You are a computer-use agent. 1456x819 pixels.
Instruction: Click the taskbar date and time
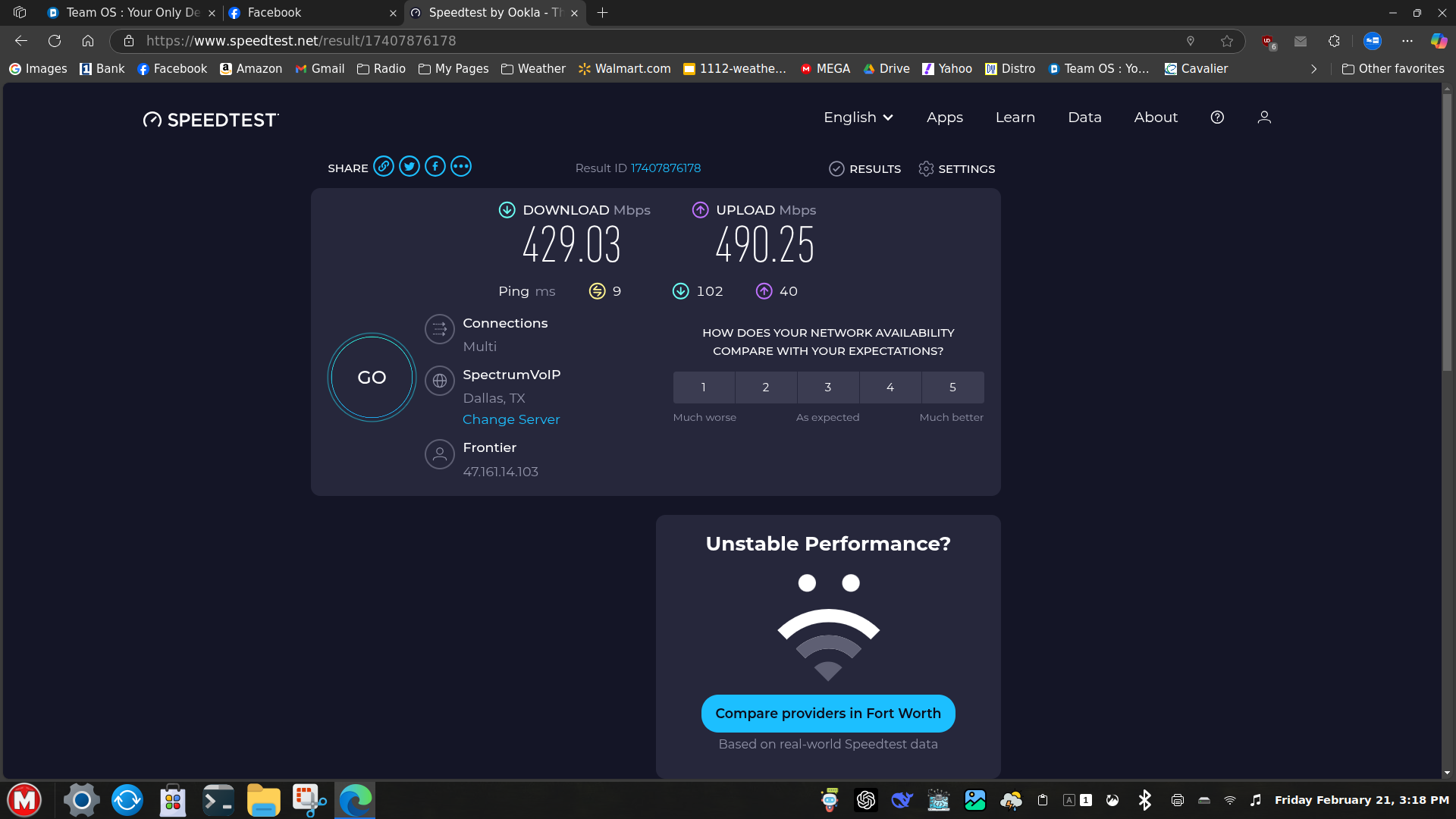point(1361,800)
